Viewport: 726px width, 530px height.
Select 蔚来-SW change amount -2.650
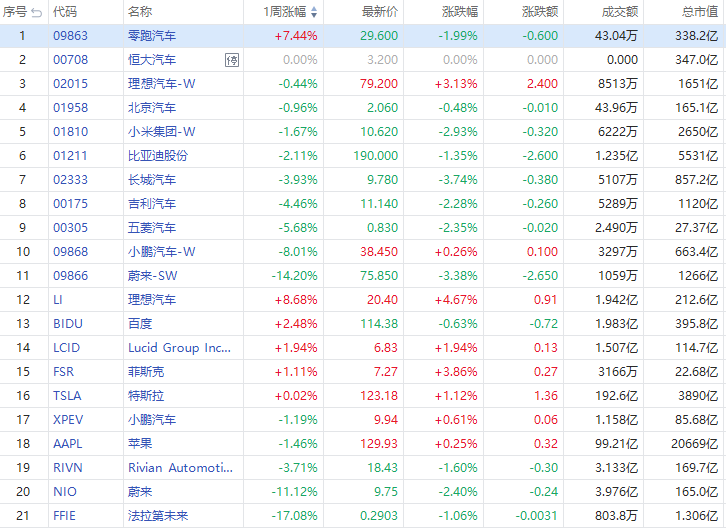(x=540, y=276)
